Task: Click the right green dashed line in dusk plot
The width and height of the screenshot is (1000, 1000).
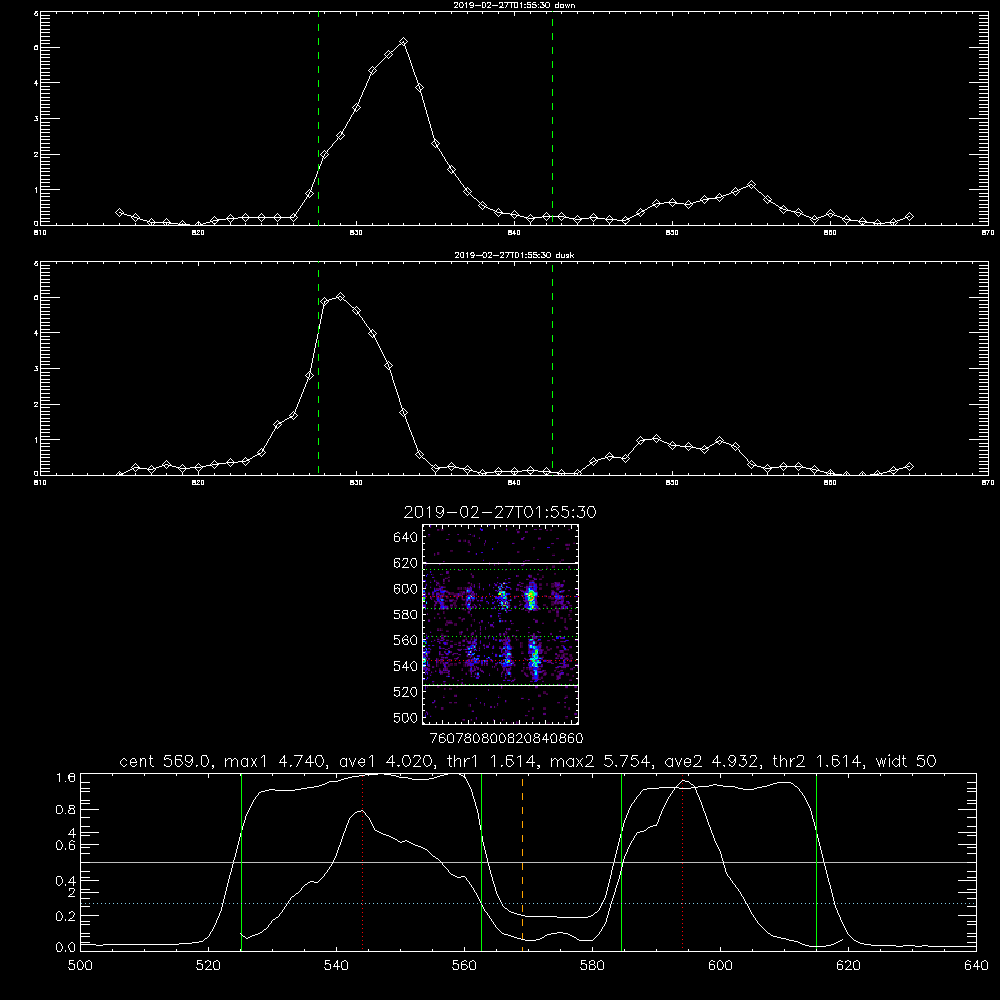Action: point(552,368)
